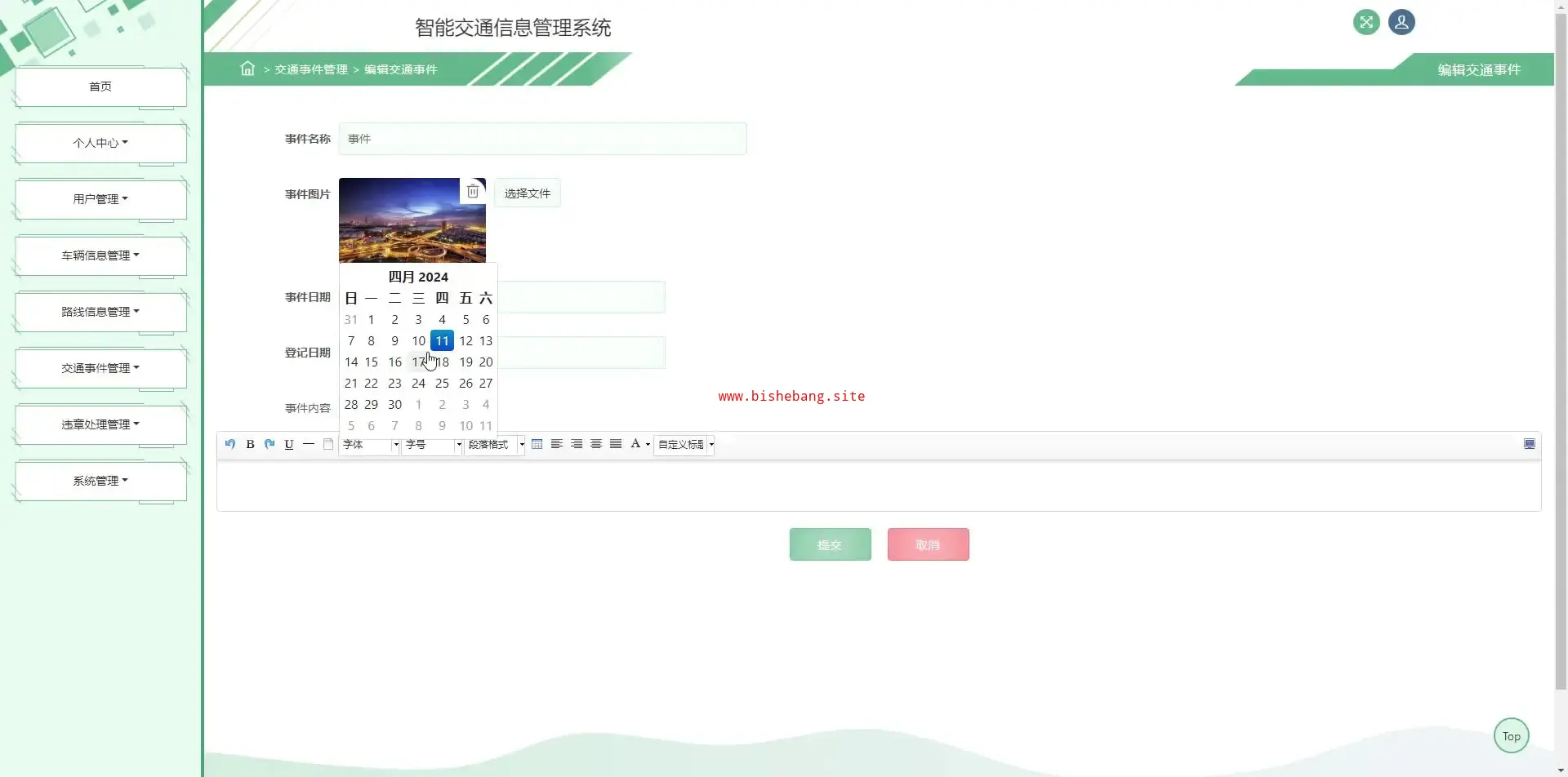Expand the 个人中心 sidebar menu

pos(100,143)
